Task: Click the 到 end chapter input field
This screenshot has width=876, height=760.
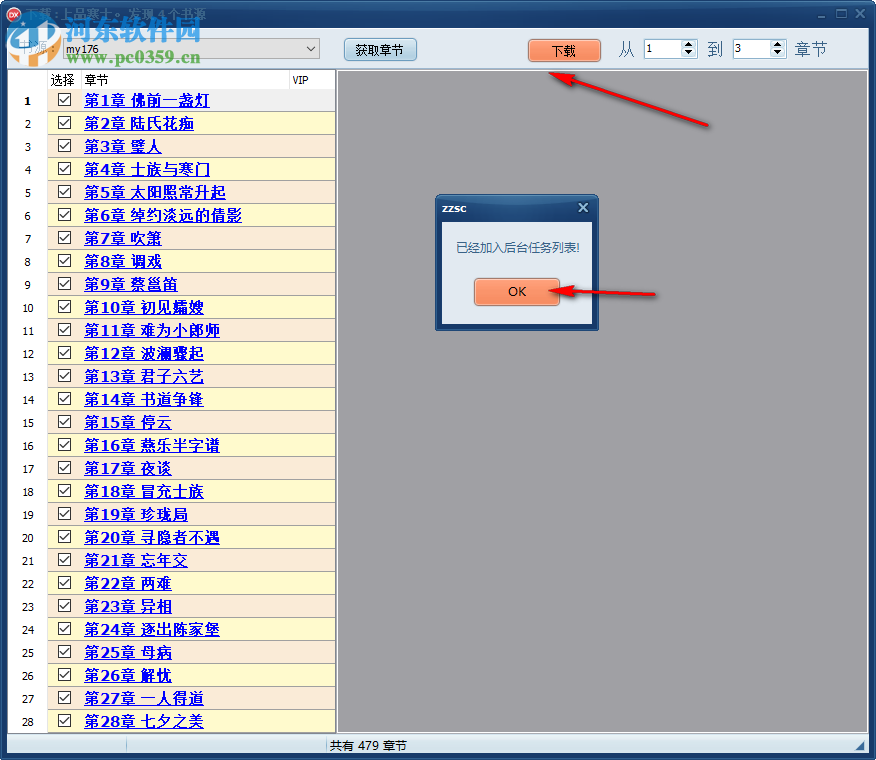Action: point(752,49)
